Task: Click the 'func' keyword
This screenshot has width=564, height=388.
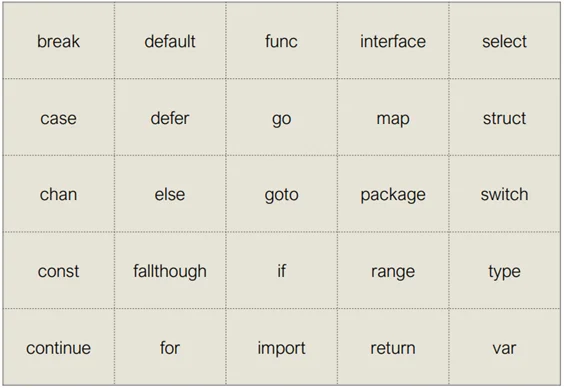Action: [281, 41]
